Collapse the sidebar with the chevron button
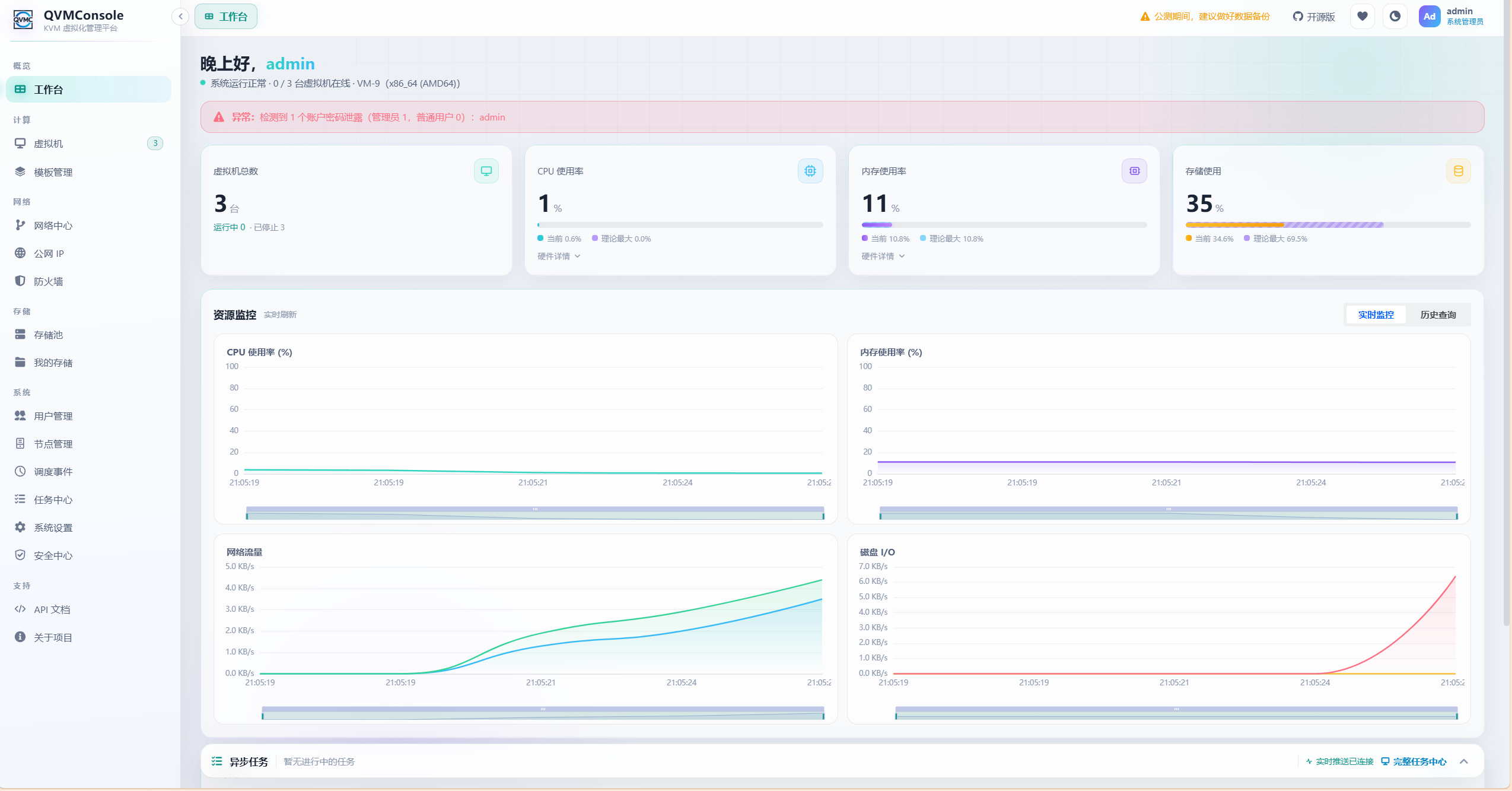The image size is (1512, 791). [180, 17]
